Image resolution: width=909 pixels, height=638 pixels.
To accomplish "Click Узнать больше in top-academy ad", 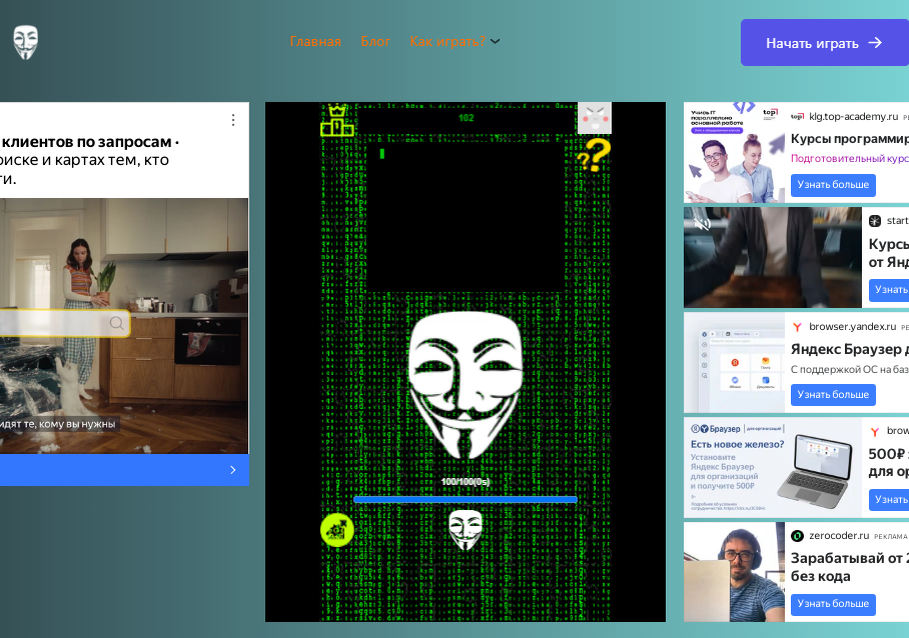I will pos(833,185).
